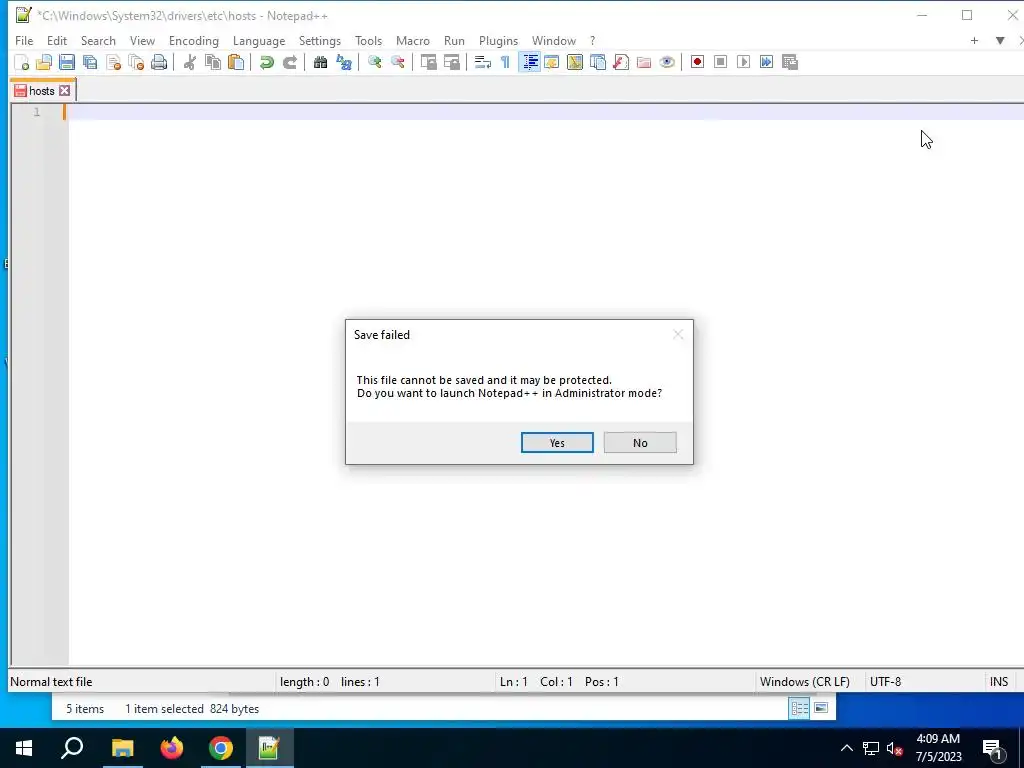Click the INS status bar indicator
This screenshot has width=1024, height=768.
click(x=999, y=682)
